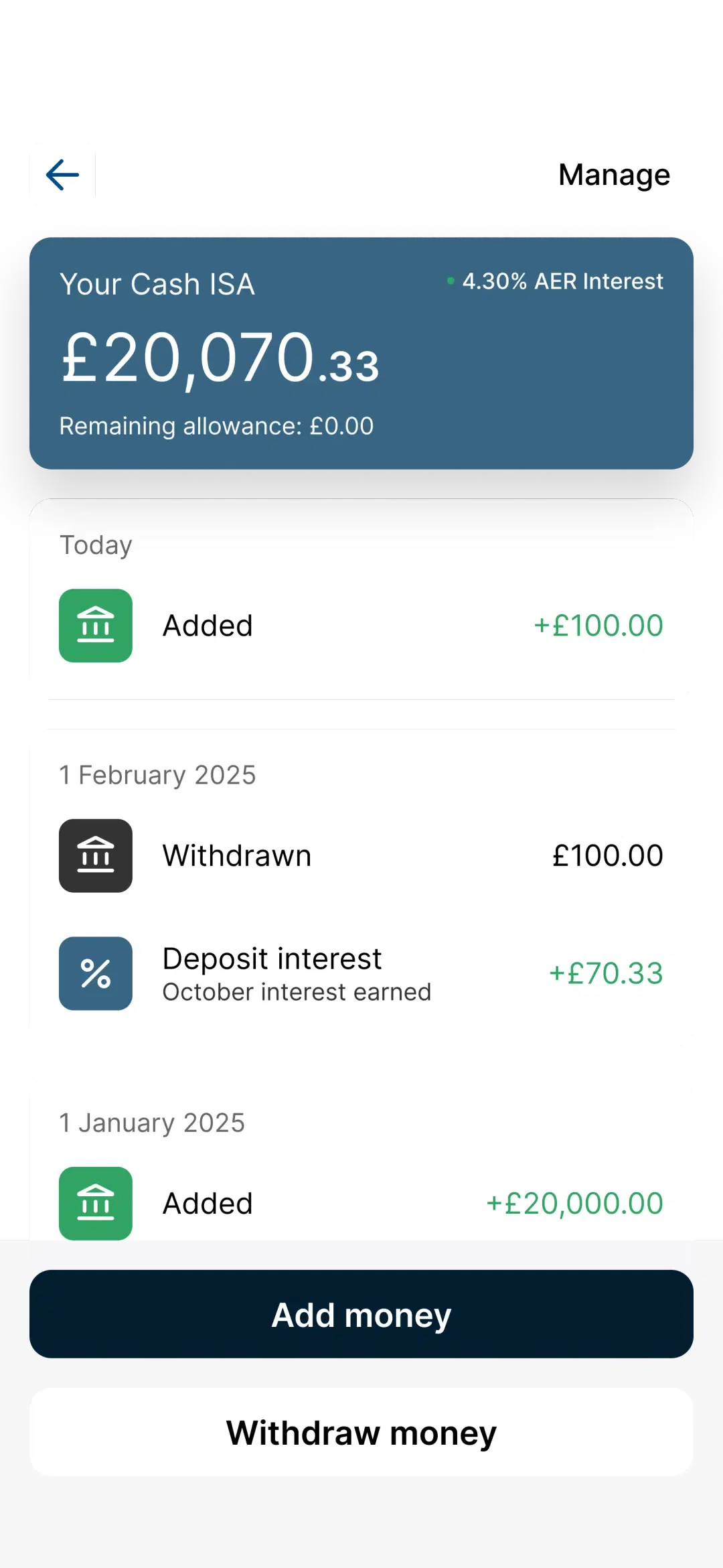Click the Add money button
The width and height of the screenshot is (723, 1568).
361,1314
